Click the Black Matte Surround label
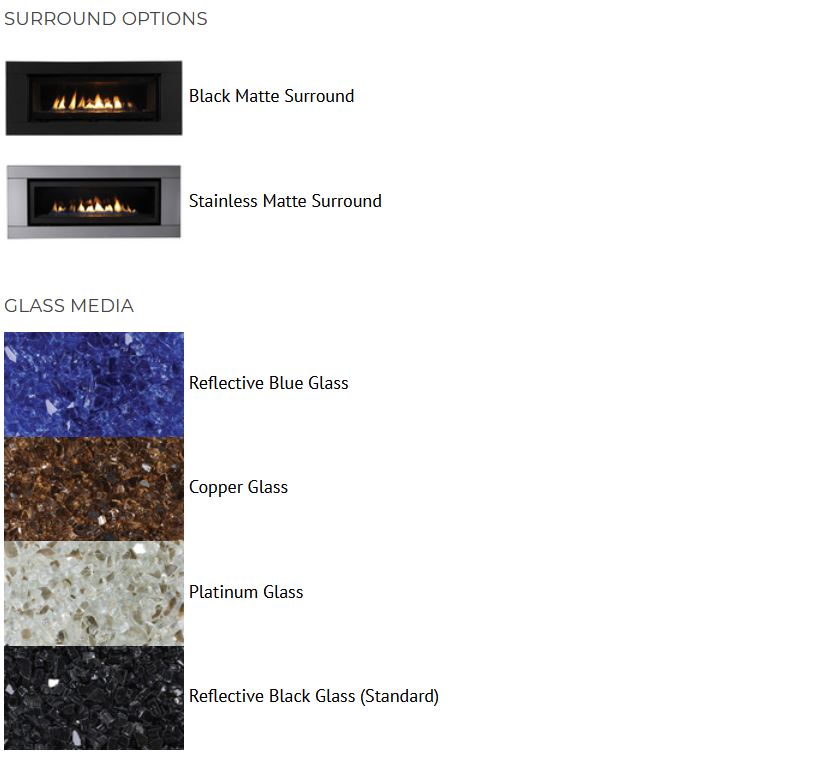The image size is (818, 758). pyautogui.click(x=271, y=96)
